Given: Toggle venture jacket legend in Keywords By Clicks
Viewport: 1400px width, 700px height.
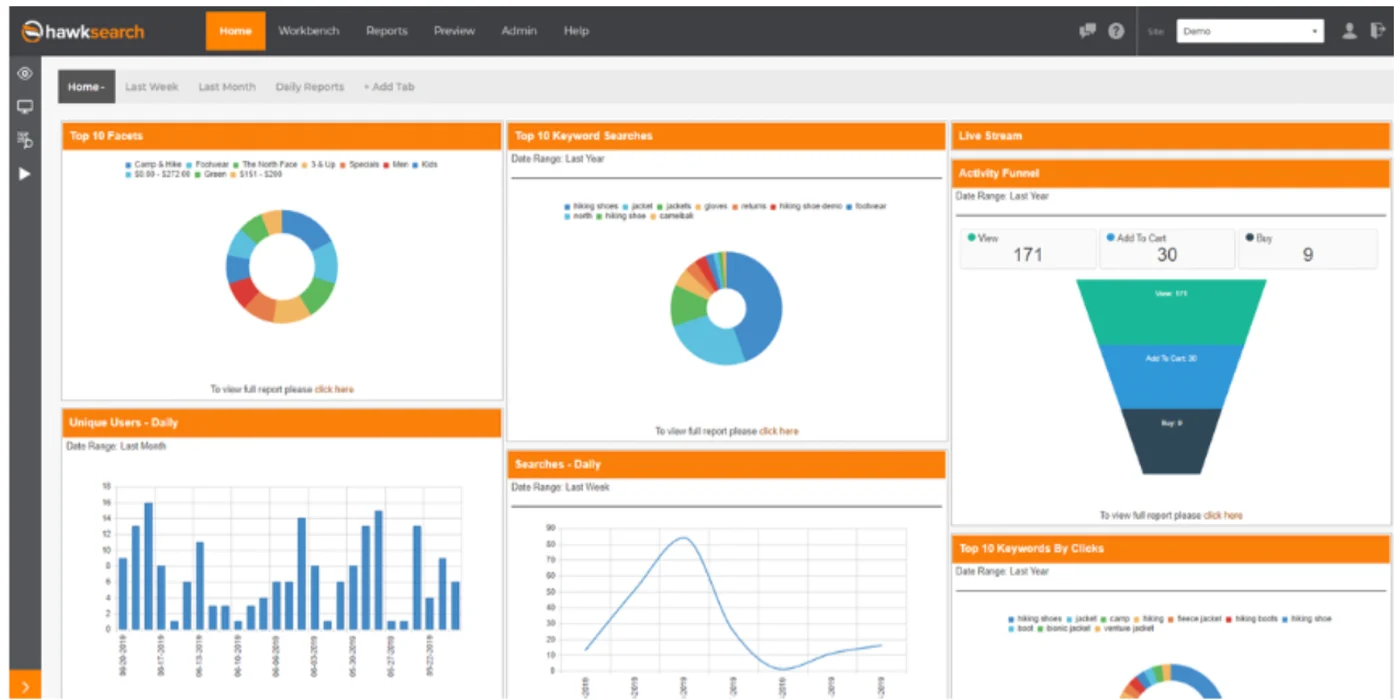Looking at the screenshot, I should [1125, 629].
